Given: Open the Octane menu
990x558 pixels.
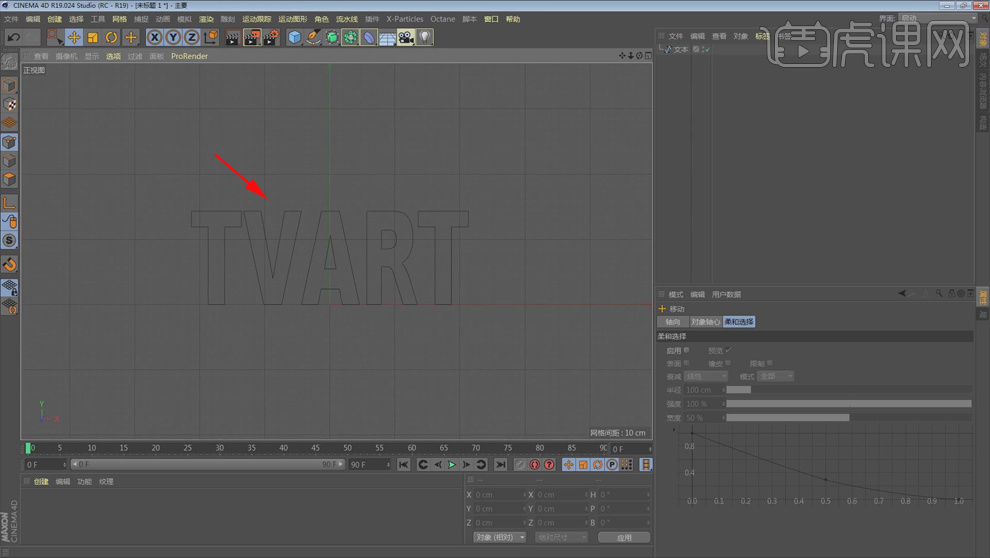Looking at the screenshot, I should click(x=443, y=20).
